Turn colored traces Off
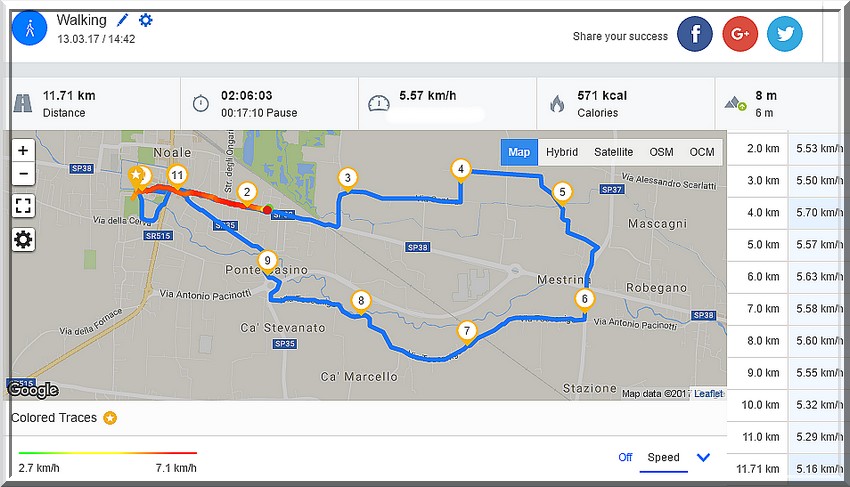 pos(625,457)
